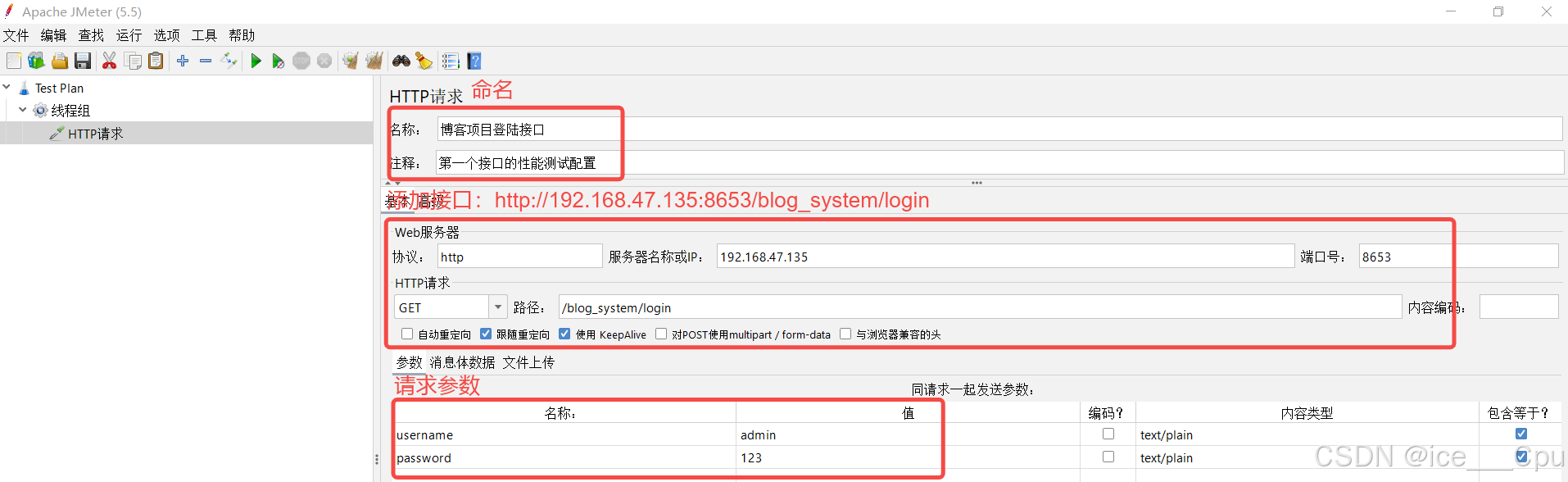
Task: Click the Shutdown grey X icon
Action: point(324,61)
